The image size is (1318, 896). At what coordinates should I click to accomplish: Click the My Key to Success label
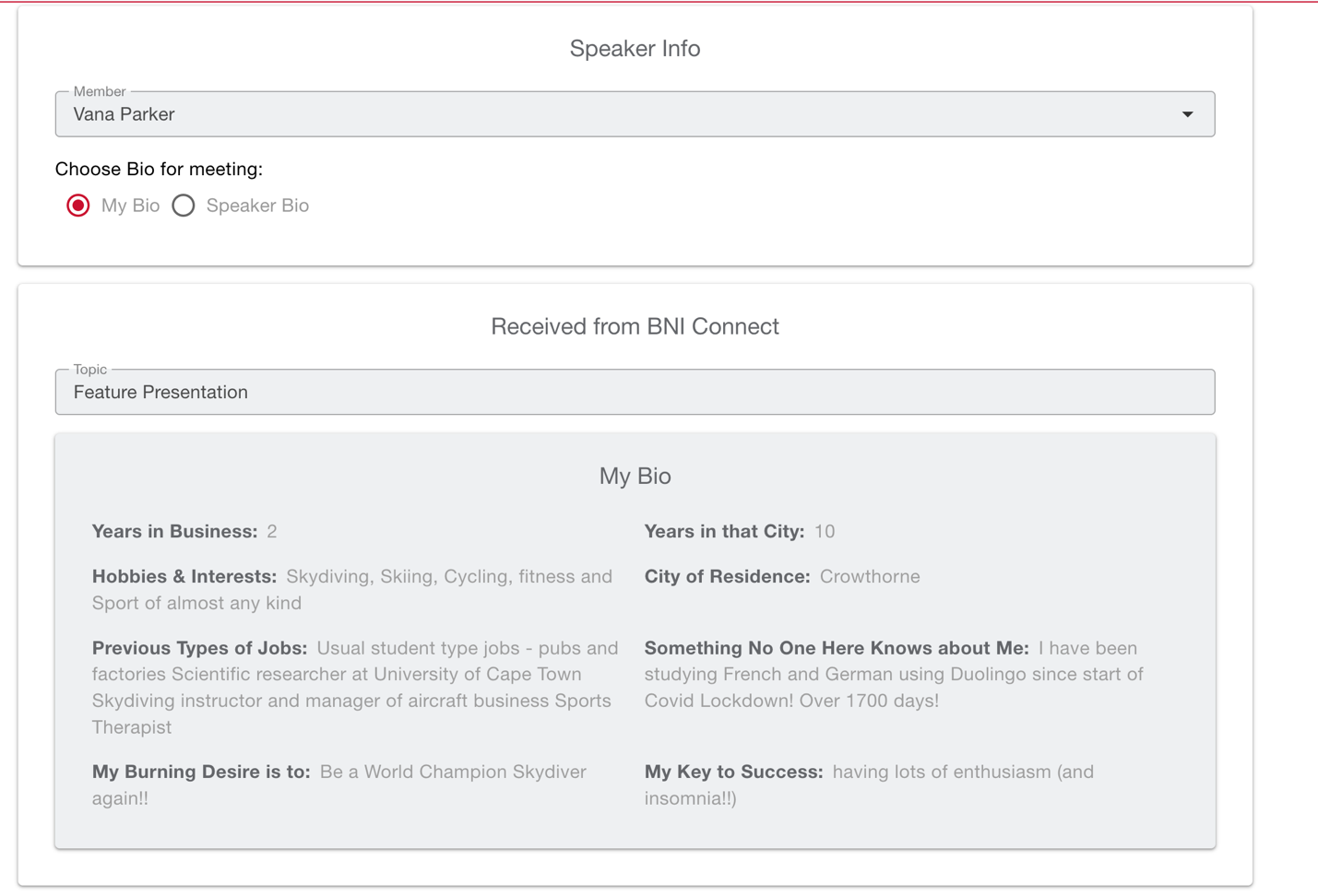coord(734,772)
